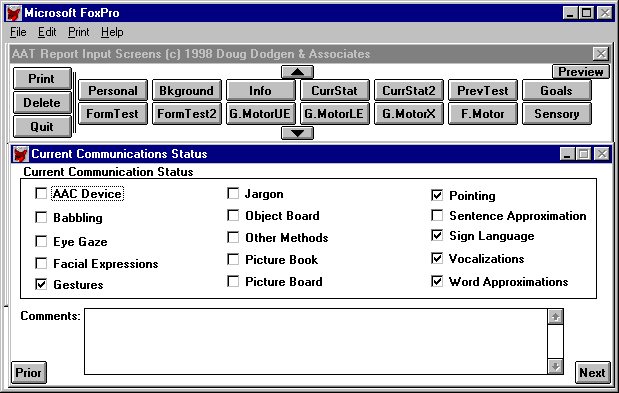Uncheck the Gestures checkbox
The image size is (619, 393).
click(x=41, y=284)
